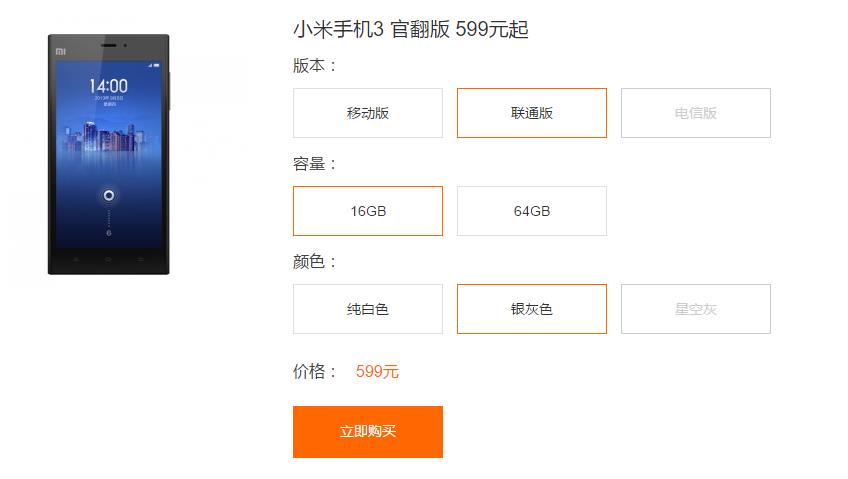Click the phone's left menu key
Viewport: 848px width, 479px height.
click(x=76, y=259)
